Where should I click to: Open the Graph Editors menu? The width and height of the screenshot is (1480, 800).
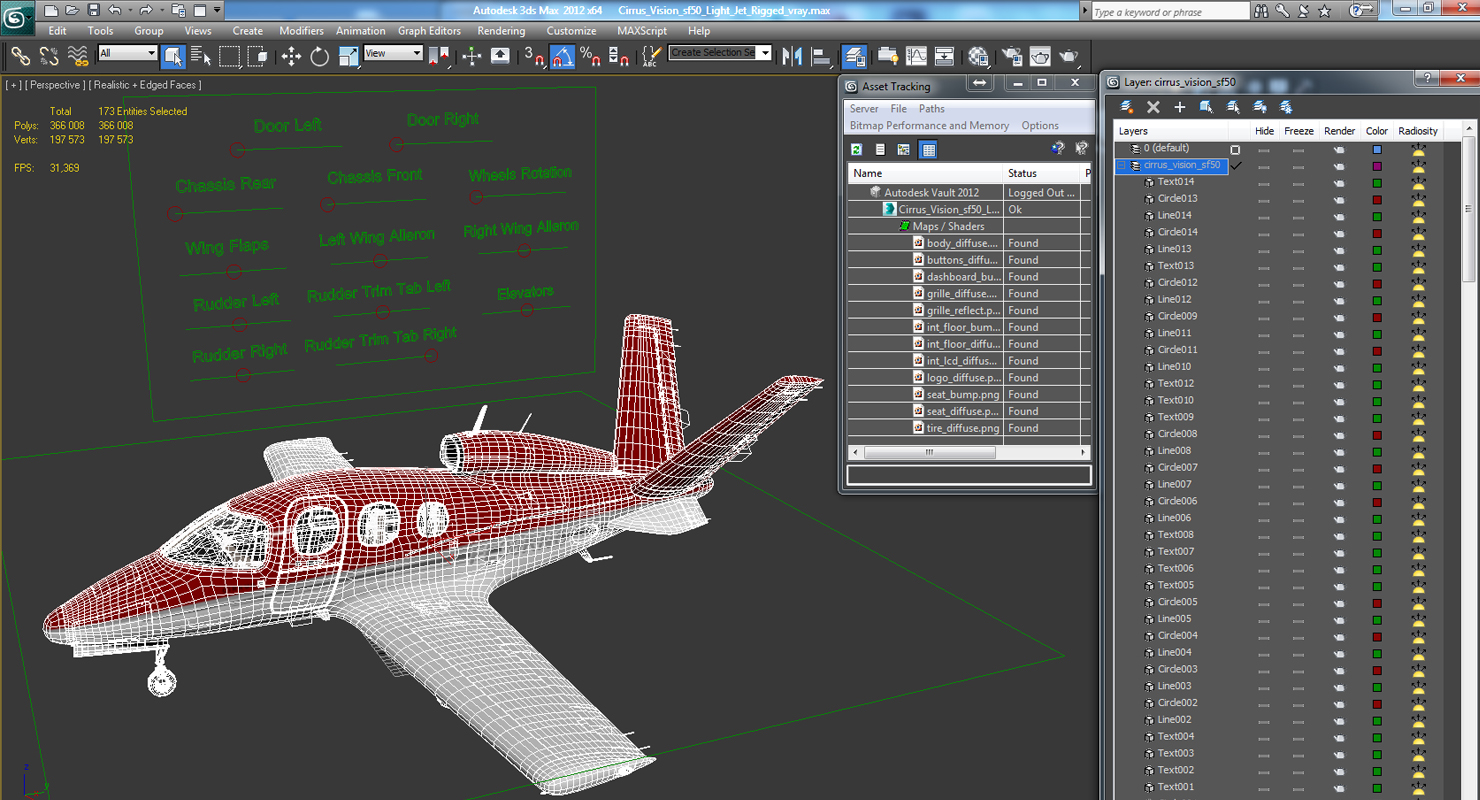(x=429, y=31)
